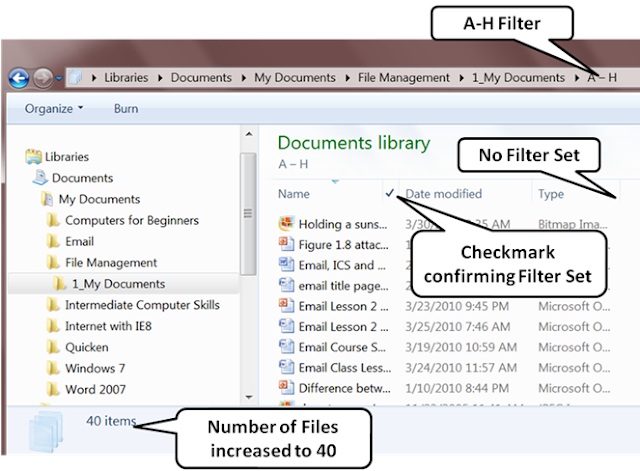Image resolution: width=640 pixels, height=471 pixels.
Task: Open the Word 2007 folder
Action: (x=96, y=390)
